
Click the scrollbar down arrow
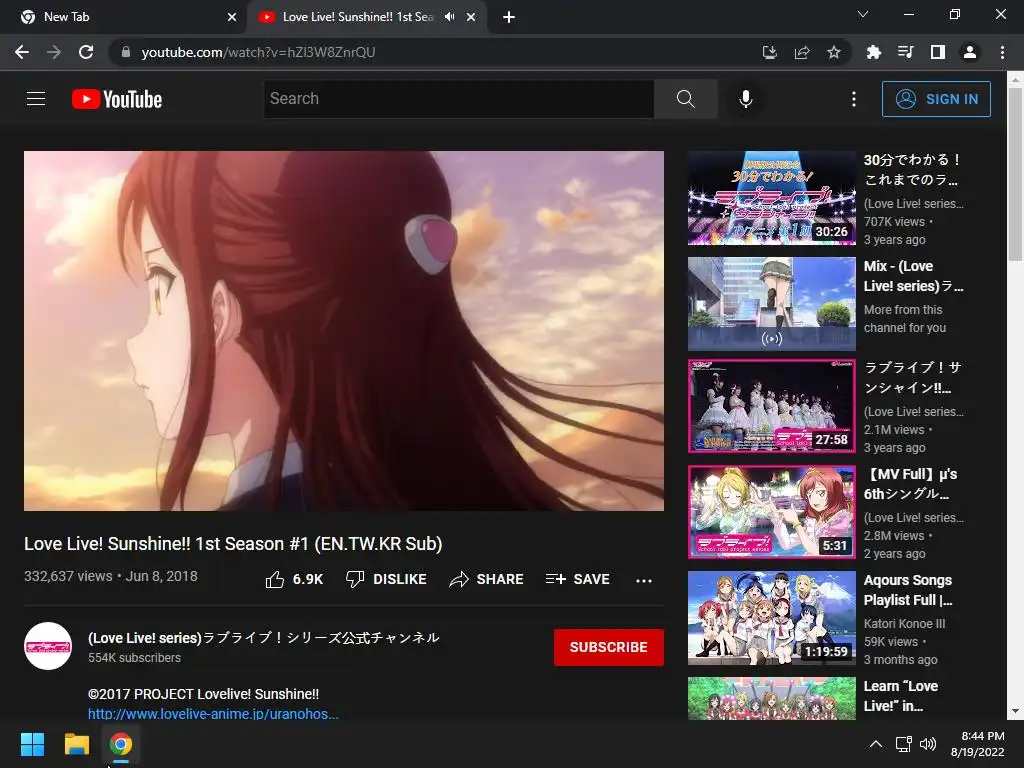coord(1016,712)
